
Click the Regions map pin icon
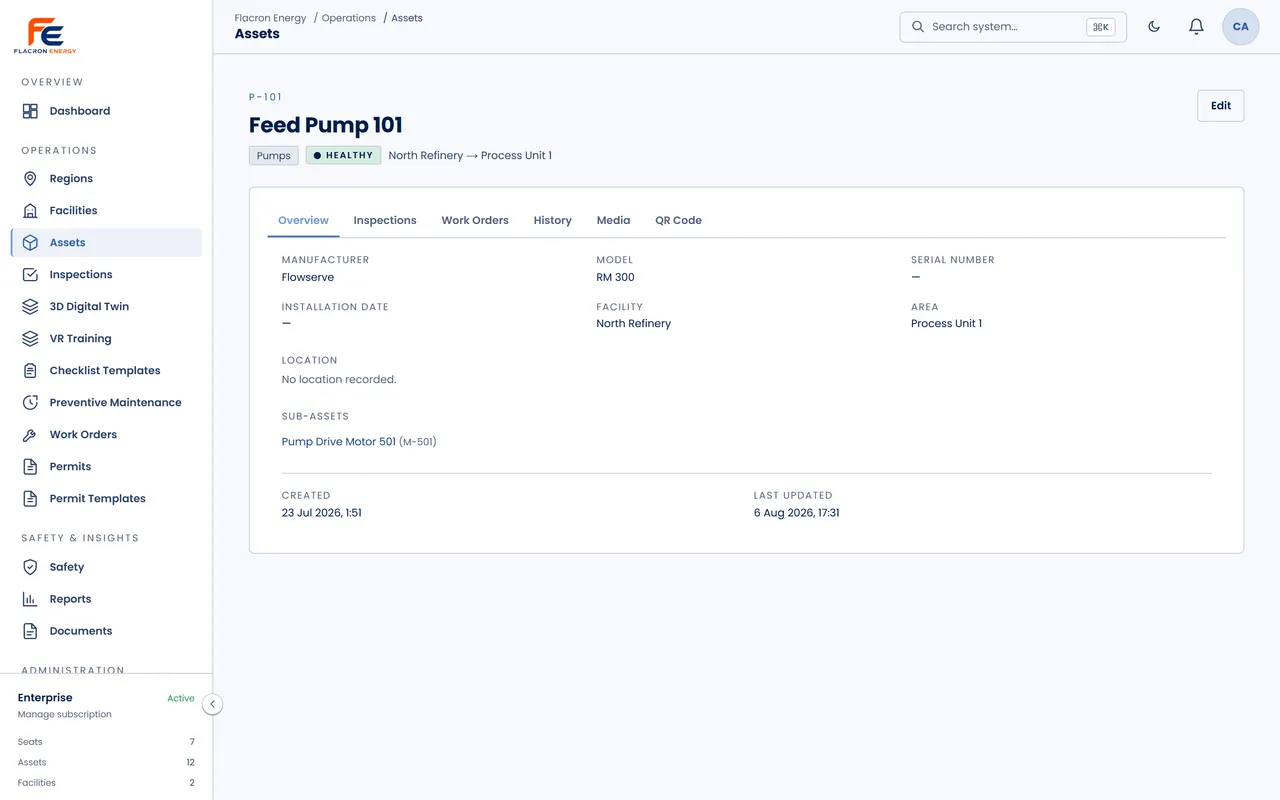coord(30,179)
